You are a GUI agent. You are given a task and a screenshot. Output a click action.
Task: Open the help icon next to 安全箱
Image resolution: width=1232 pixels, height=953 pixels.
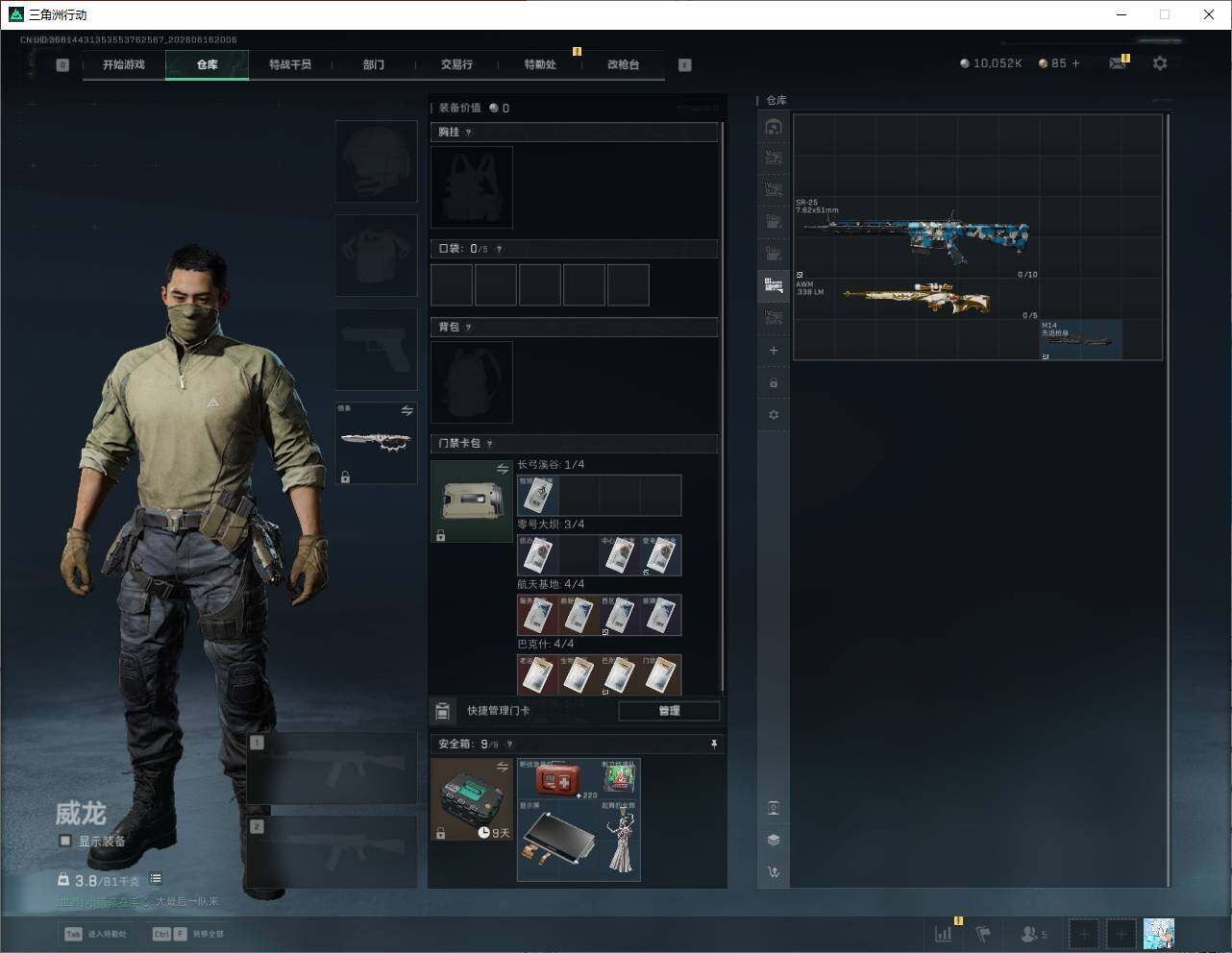click(x=509, y=744)
